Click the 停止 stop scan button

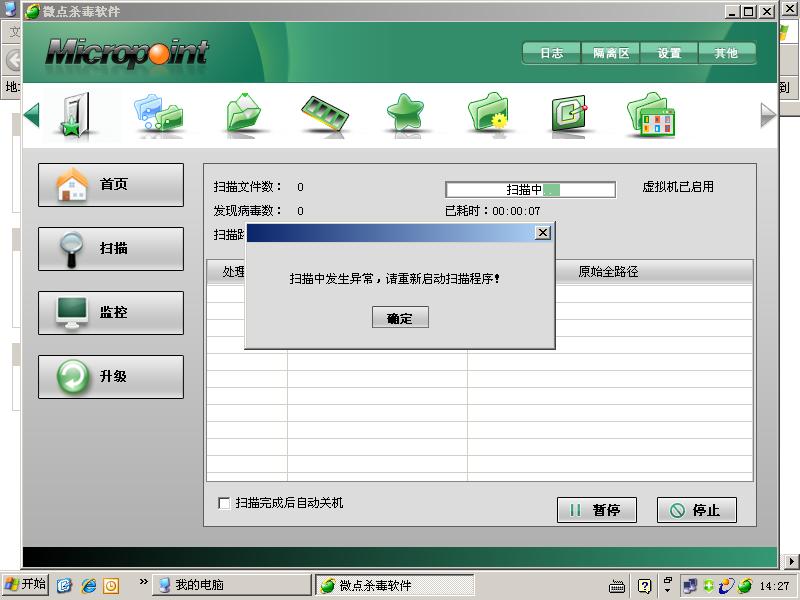point(696,510)
